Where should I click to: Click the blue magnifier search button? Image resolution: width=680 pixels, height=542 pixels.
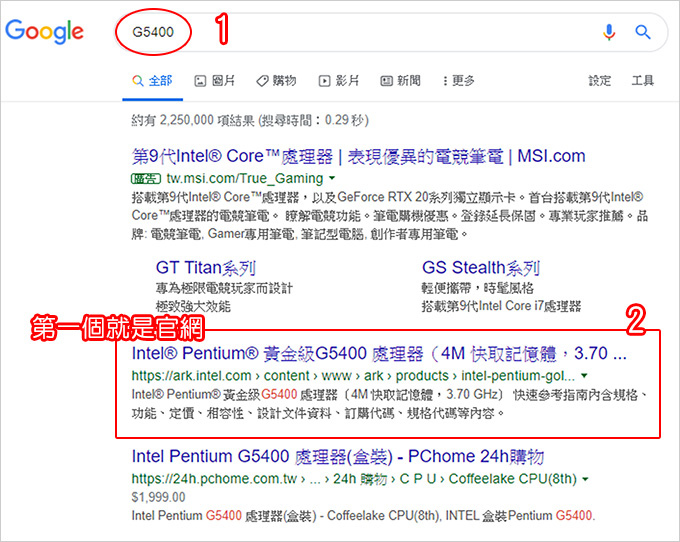coord(643,32)
